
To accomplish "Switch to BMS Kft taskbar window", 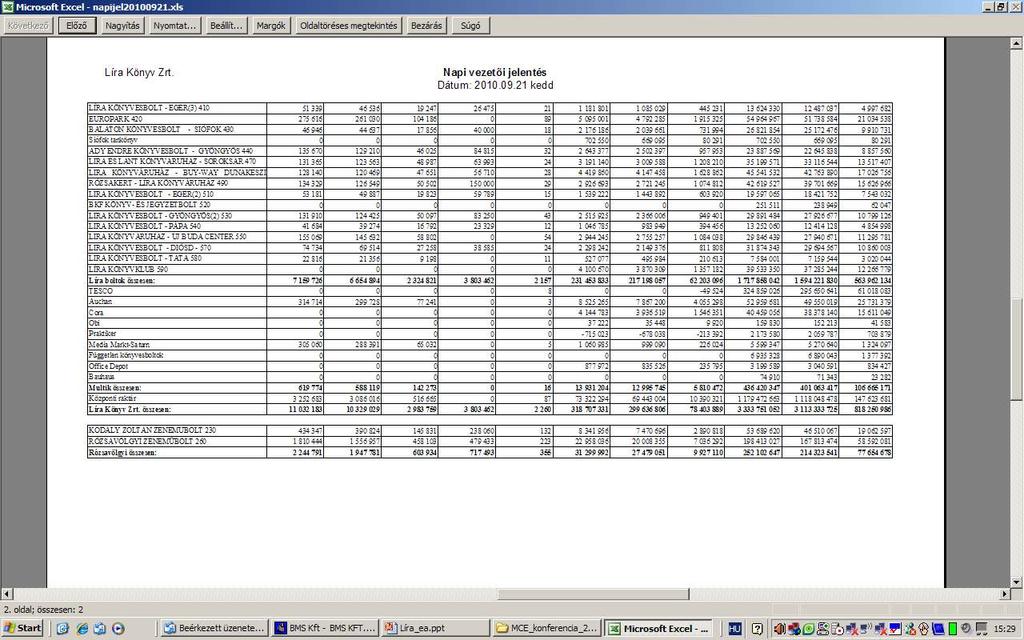I will [x=325, y=628].
